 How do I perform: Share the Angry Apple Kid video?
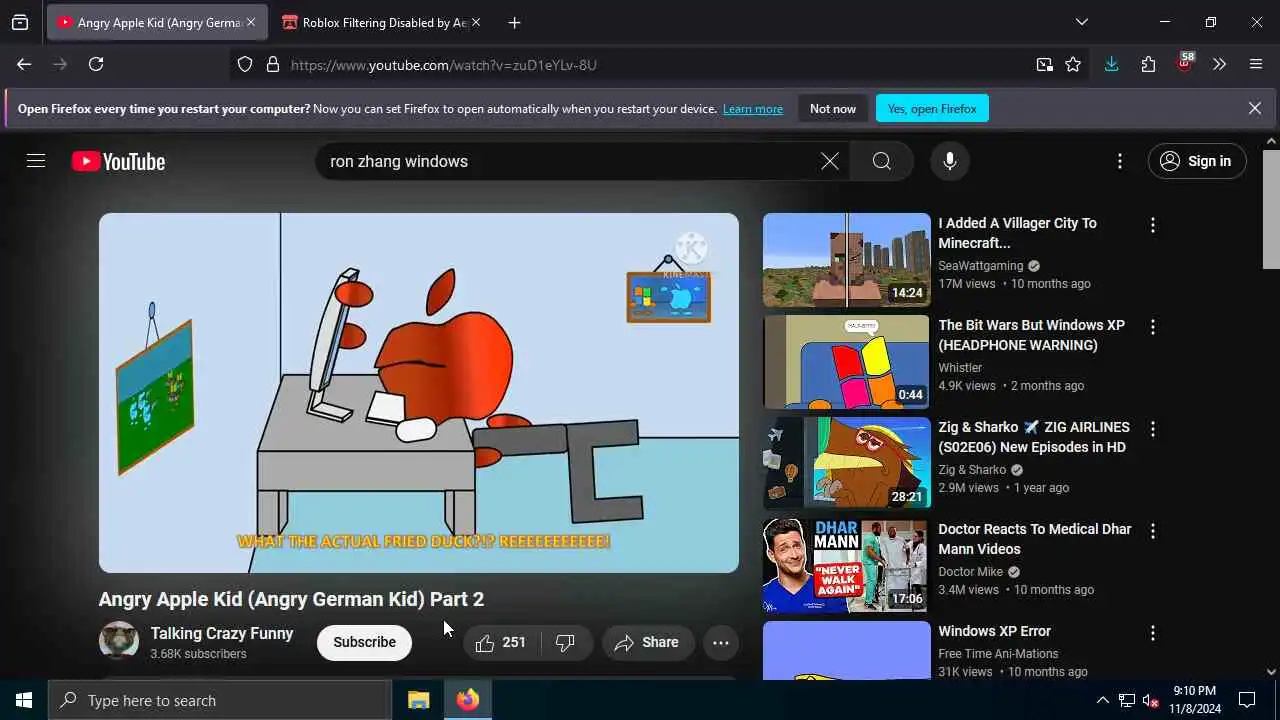(x=647, y=643)
